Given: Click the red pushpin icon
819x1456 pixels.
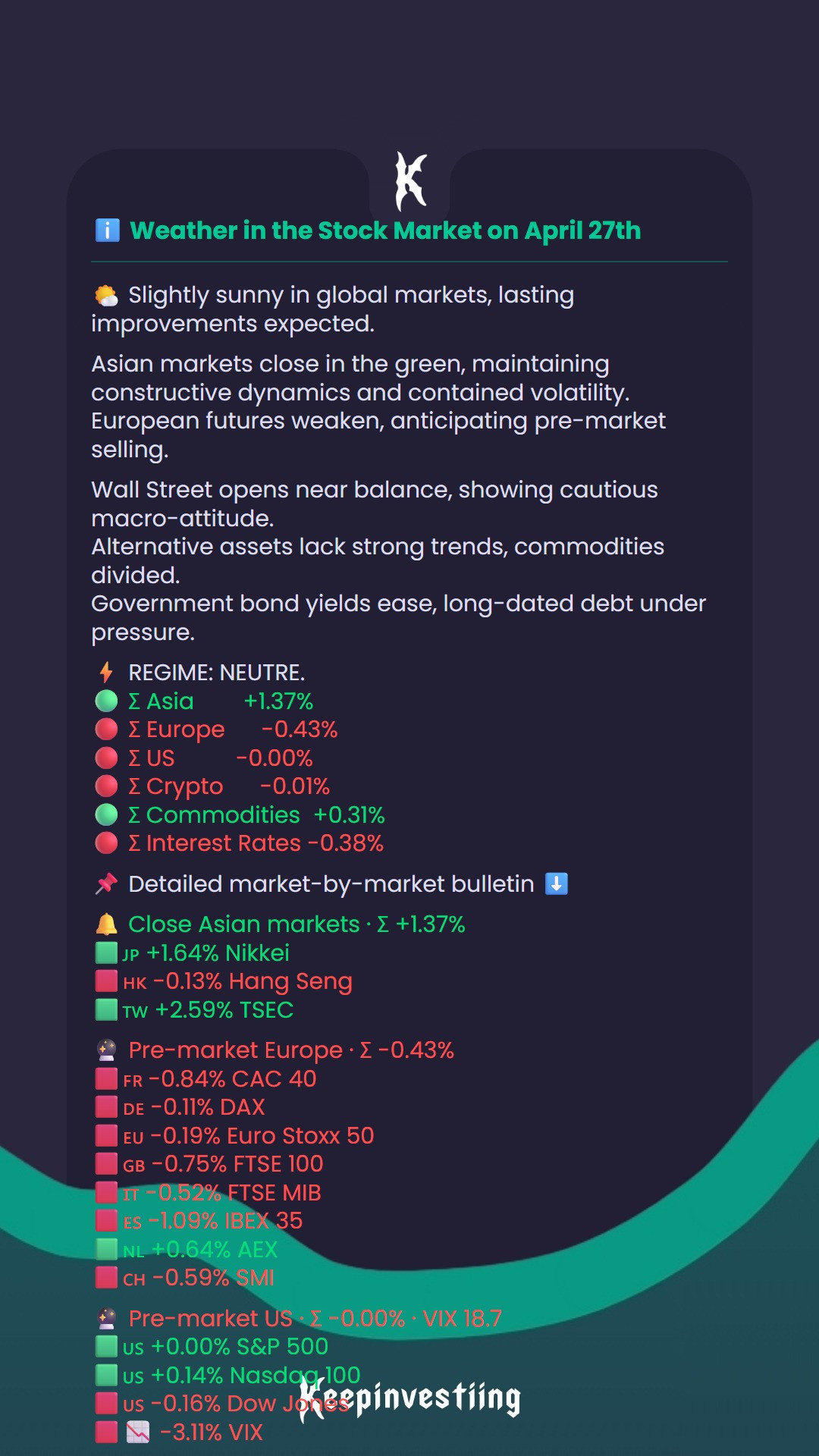Looking at the screenshot, I should (106, 883).
